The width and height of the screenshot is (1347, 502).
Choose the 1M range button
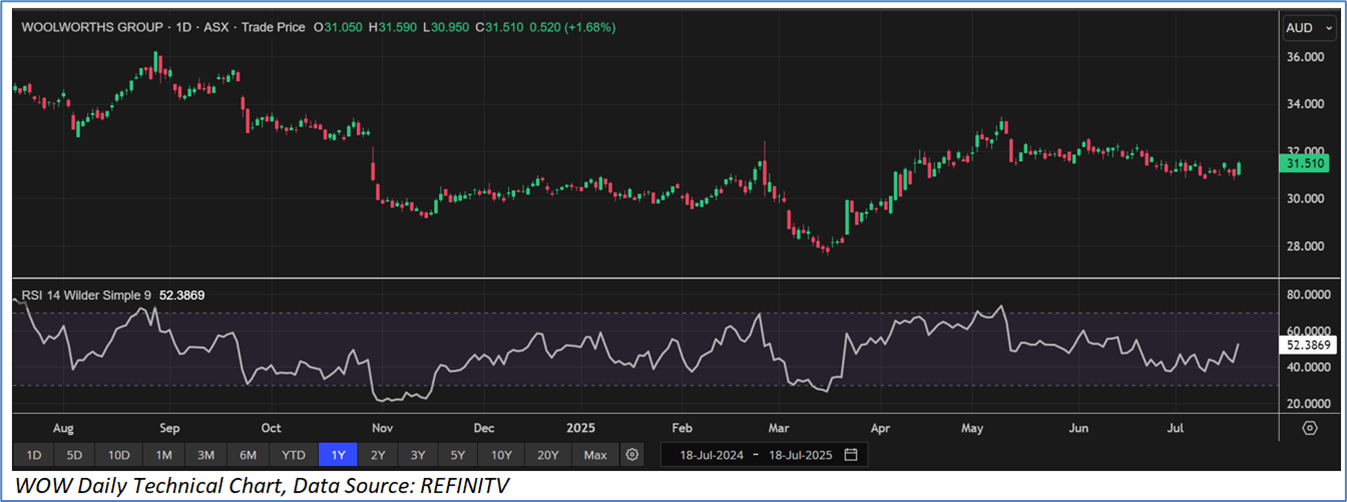tap(164, 455)
